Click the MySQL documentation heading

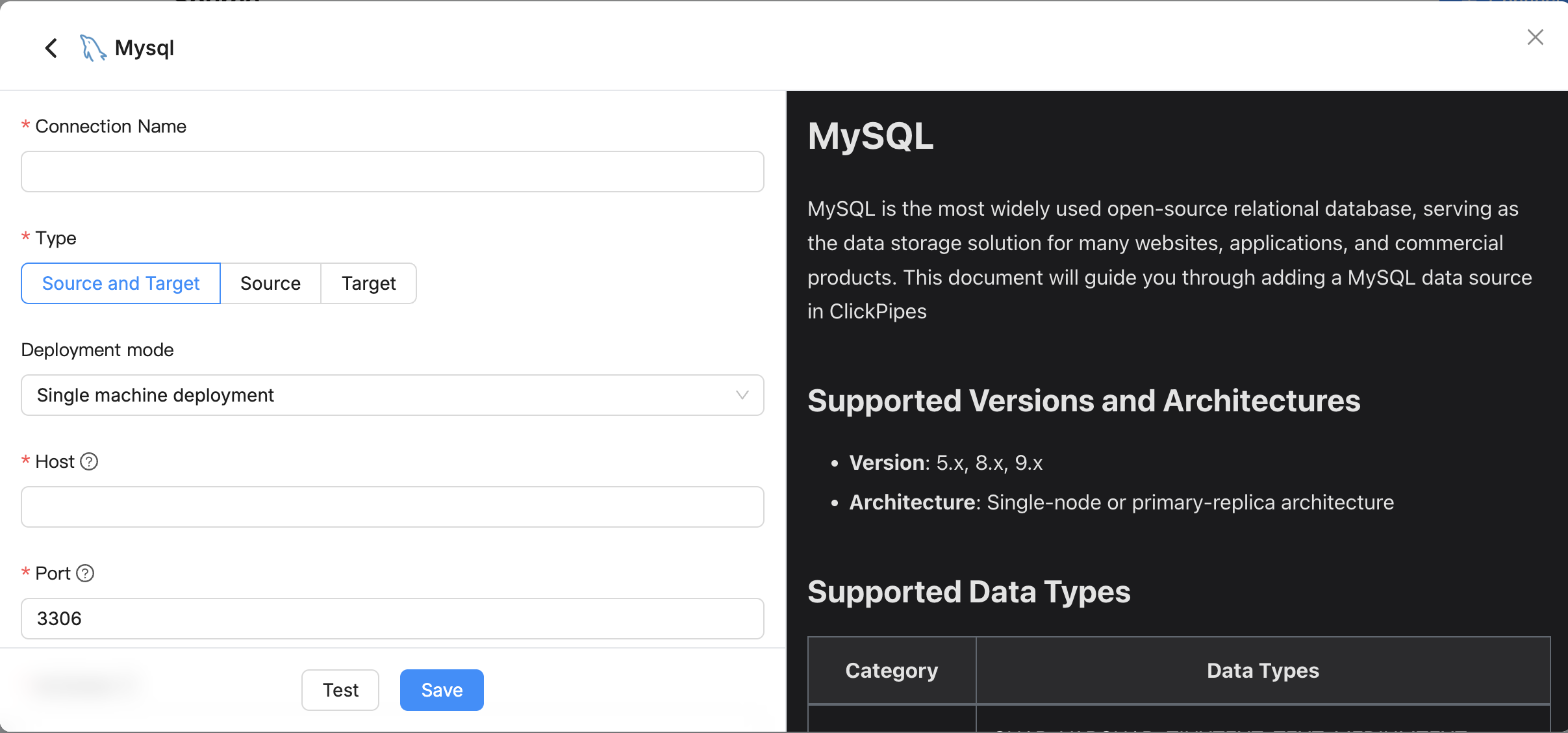coord(870,136)
